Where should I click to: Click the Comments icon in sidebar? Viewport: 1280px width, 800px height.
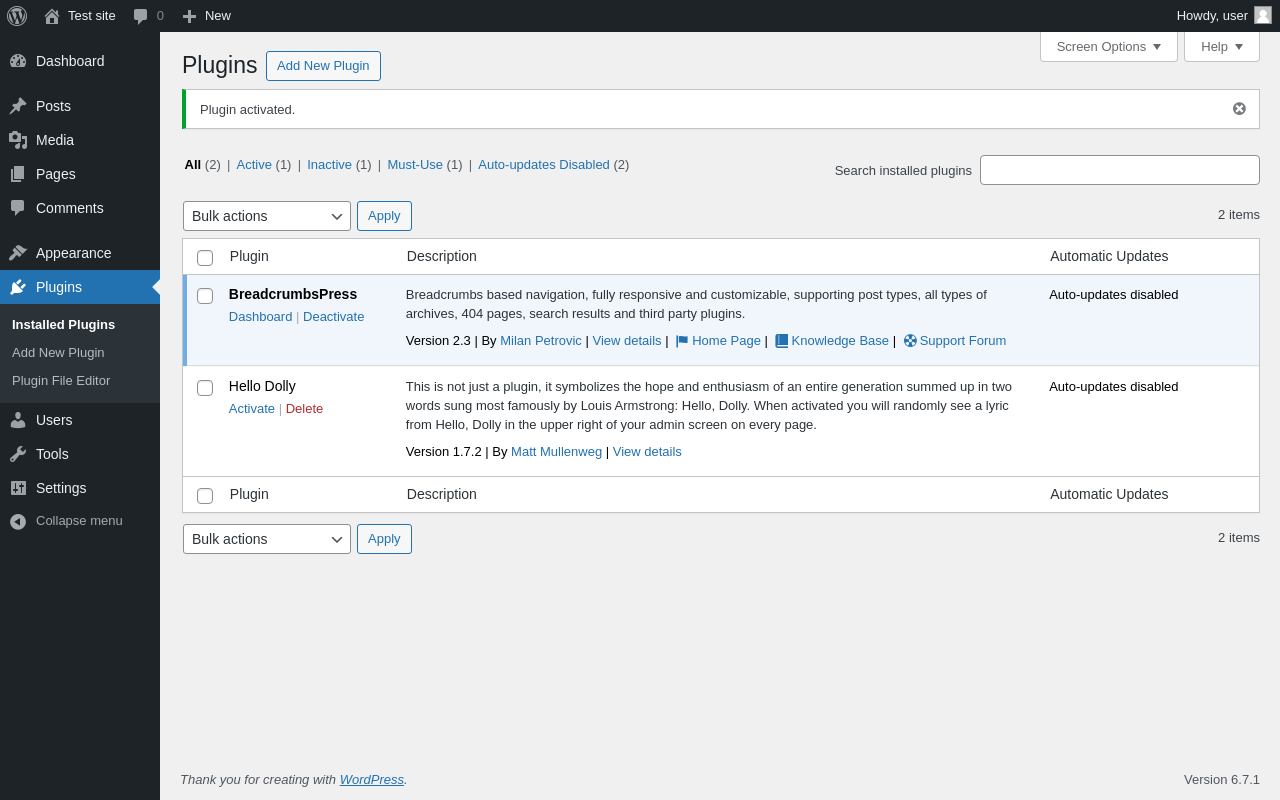(x=18, y=208)
